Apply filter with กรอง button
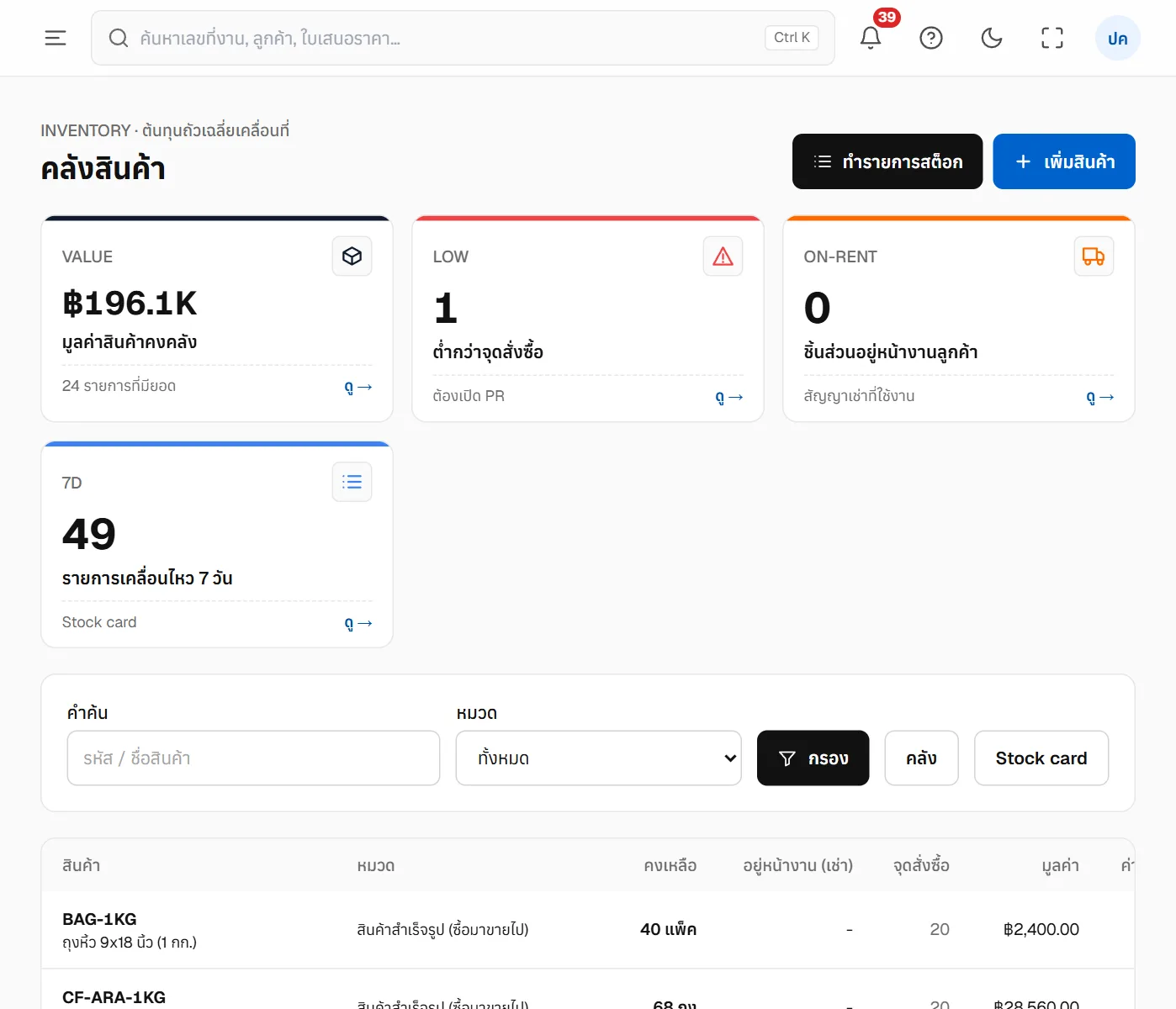The height and width of the screenshot is (1009, 1176). tap(813, 758)
